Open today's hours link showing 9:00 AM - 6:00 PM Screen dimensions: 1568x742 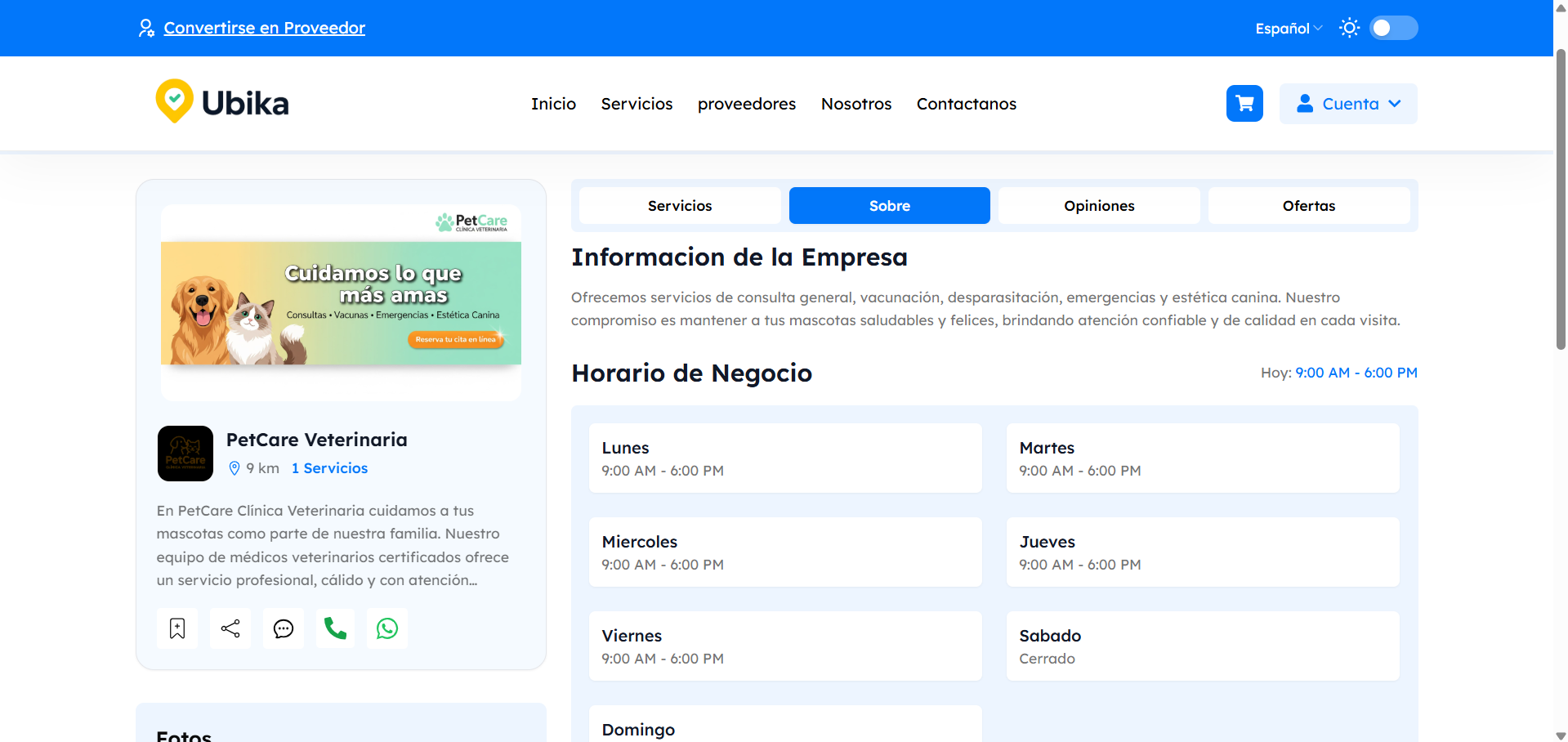(x=1356, y=373)
